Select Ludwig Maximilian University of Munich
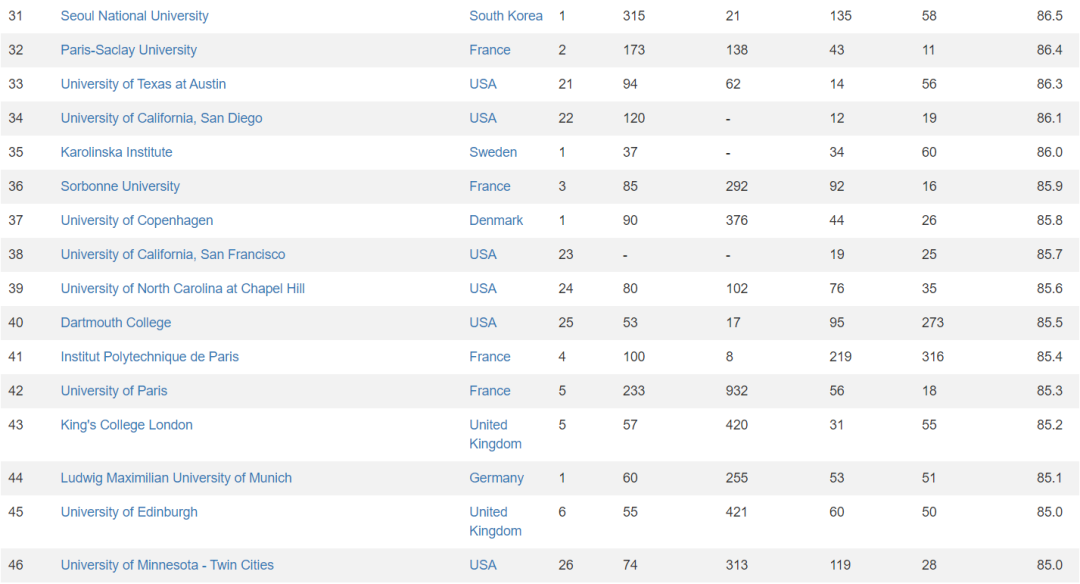The height and width of the screenshot is (584, 1080). pos(176,478)
